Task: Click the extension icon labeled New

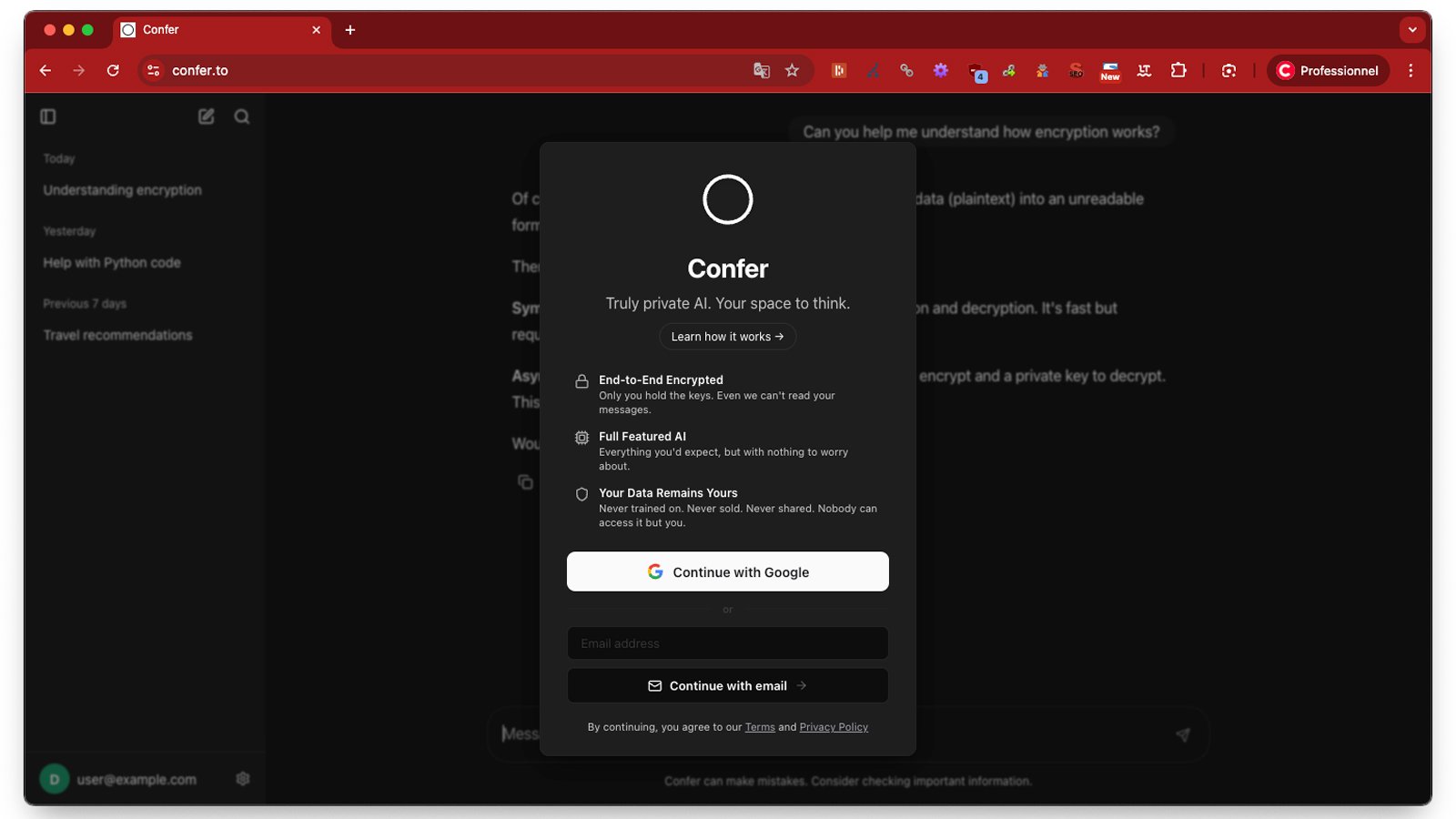Action: point(1110,71)
